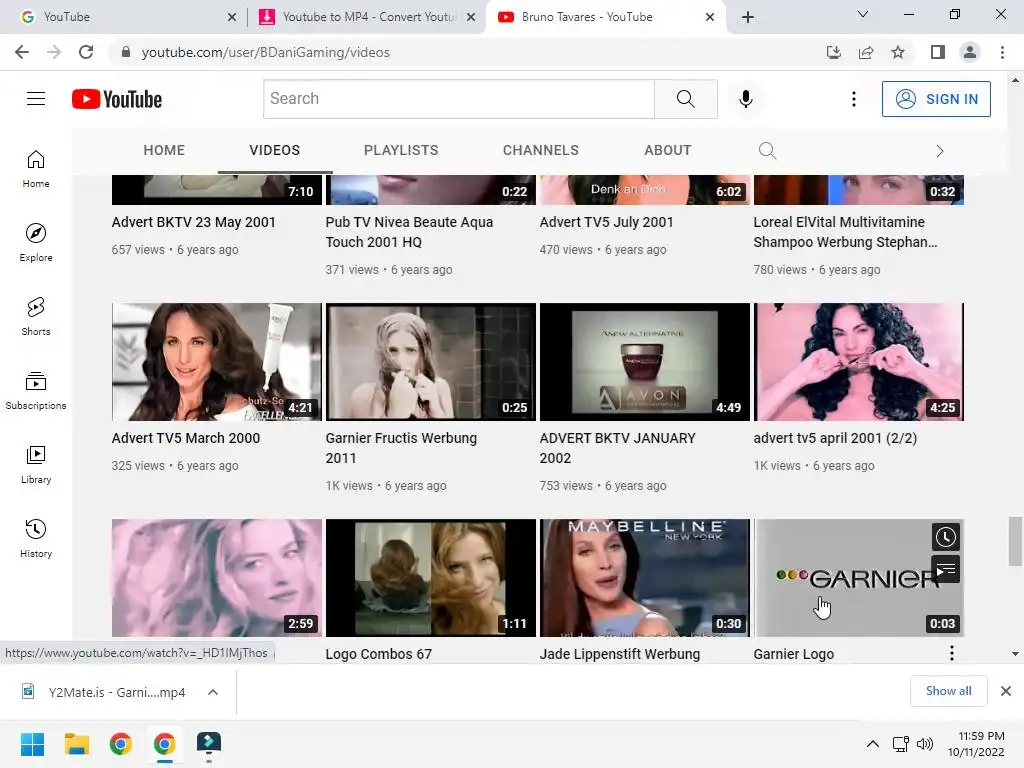Open tab search dropdown in Chrome
This screenshot has height=768, width=1024.
tap(863, 14)
